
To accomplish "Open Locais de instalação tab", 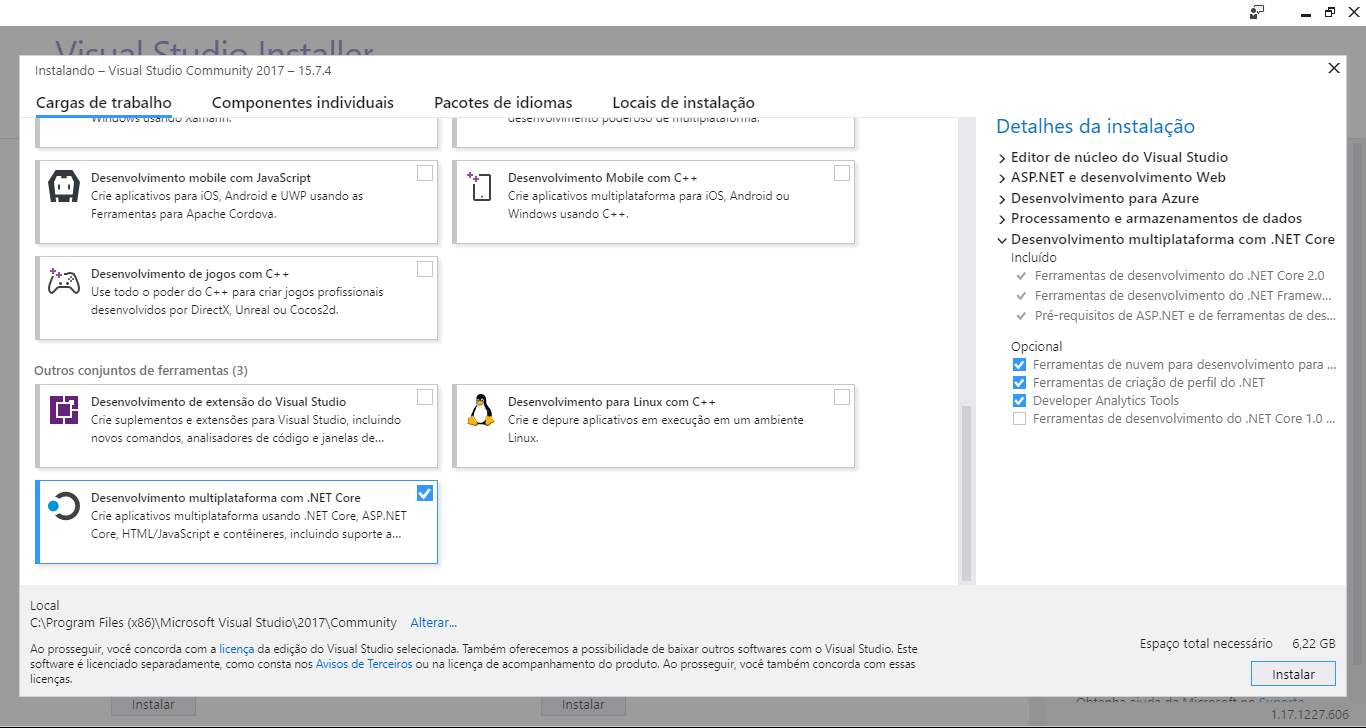I will (x=683, y=103).
